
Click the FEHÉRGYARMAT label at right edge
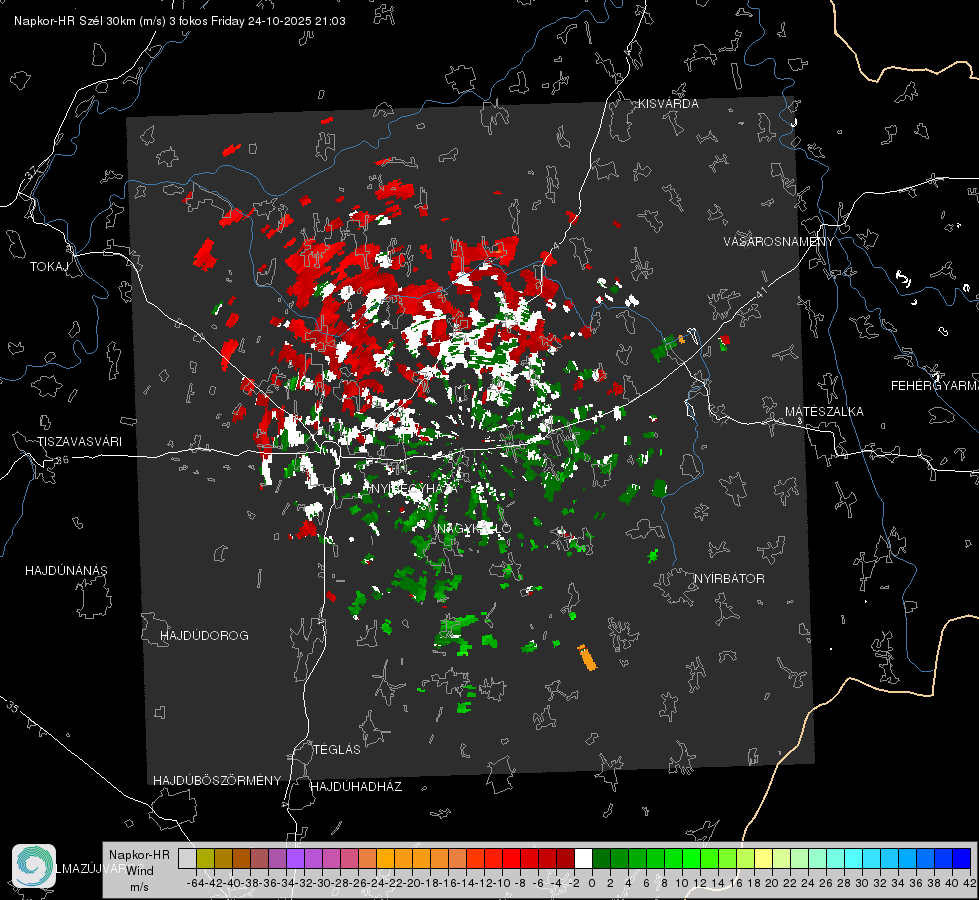tap(935, 386)
